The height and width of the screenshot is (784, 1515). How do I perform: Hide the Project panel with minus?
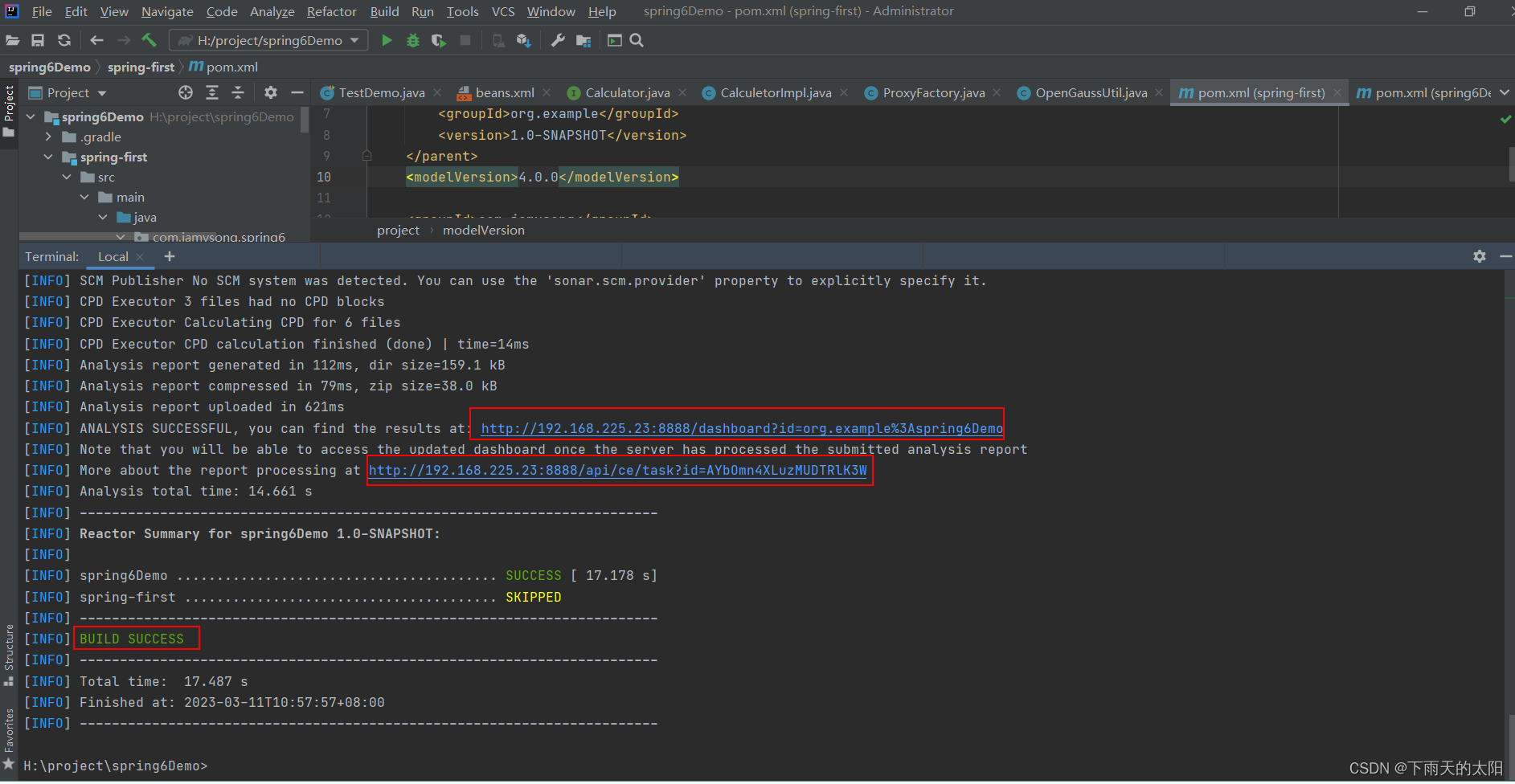297,92
